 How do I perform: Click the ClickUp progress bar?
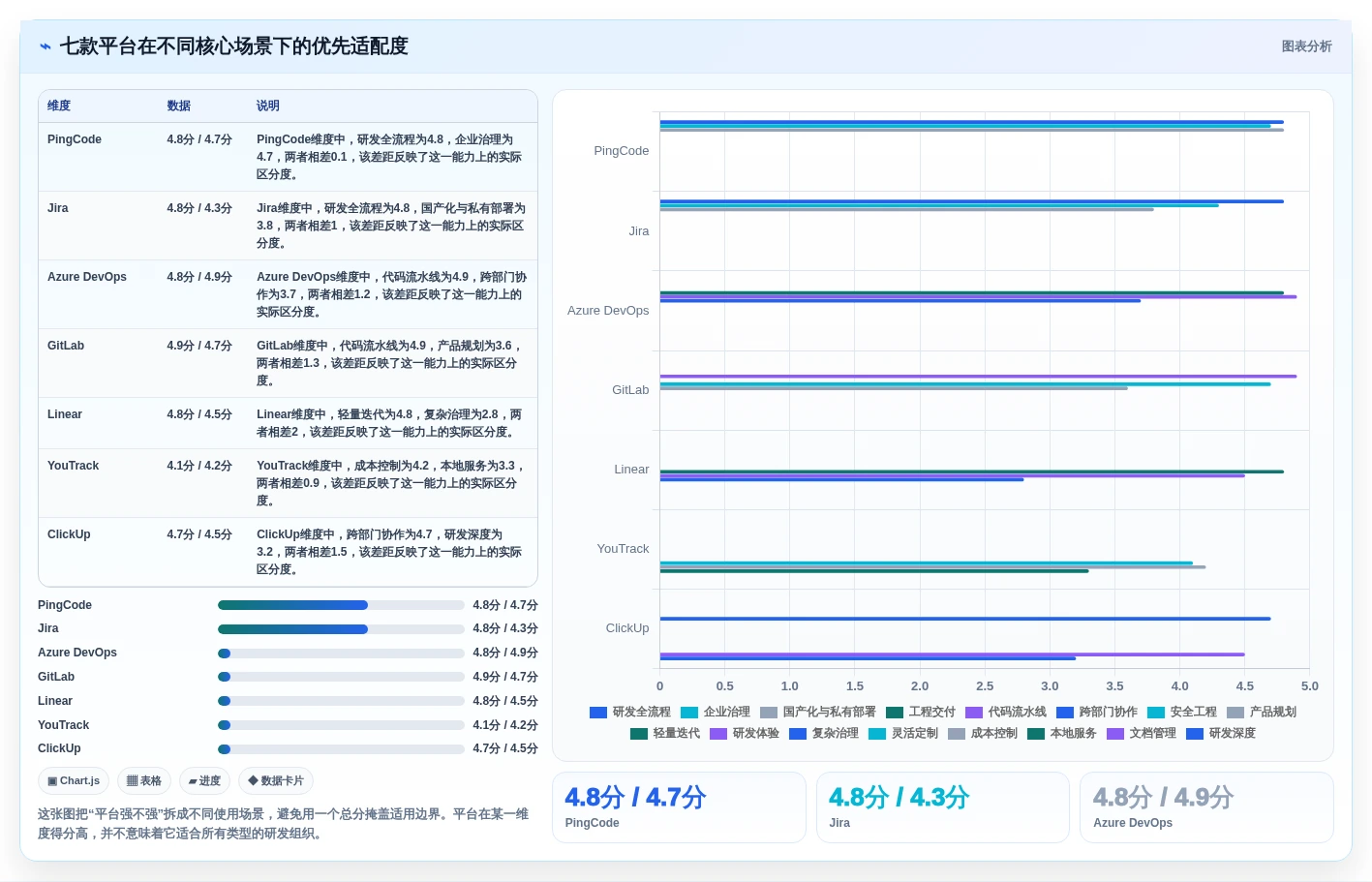[x=341, y=749]
